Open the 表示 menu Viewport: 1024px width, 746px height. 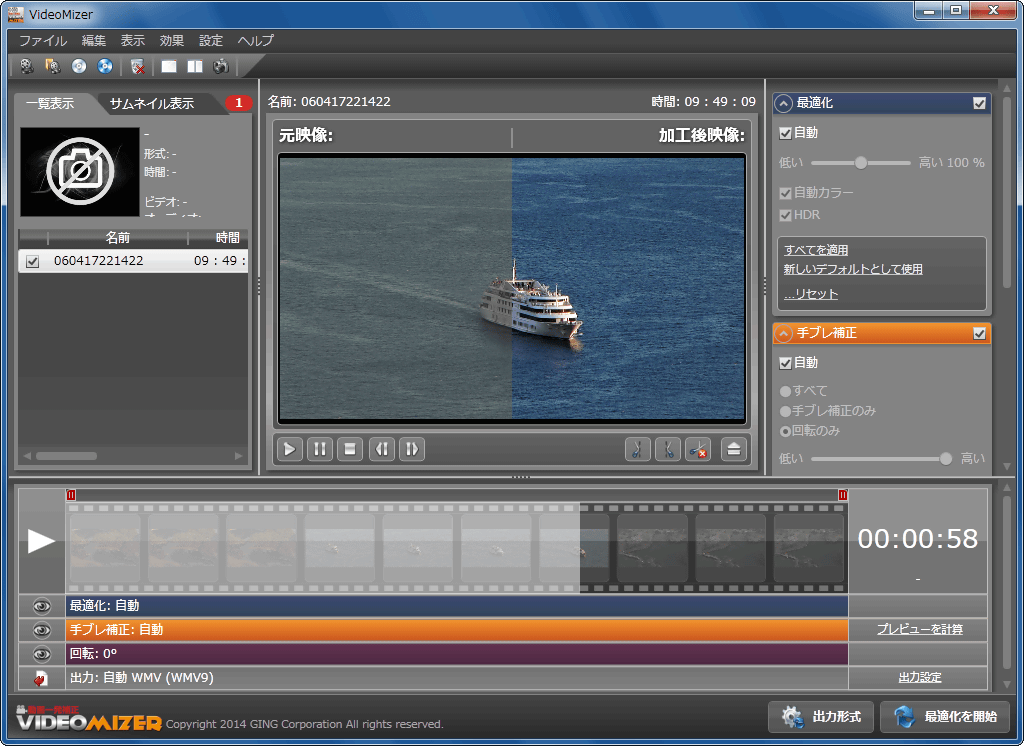pos(133,41)
